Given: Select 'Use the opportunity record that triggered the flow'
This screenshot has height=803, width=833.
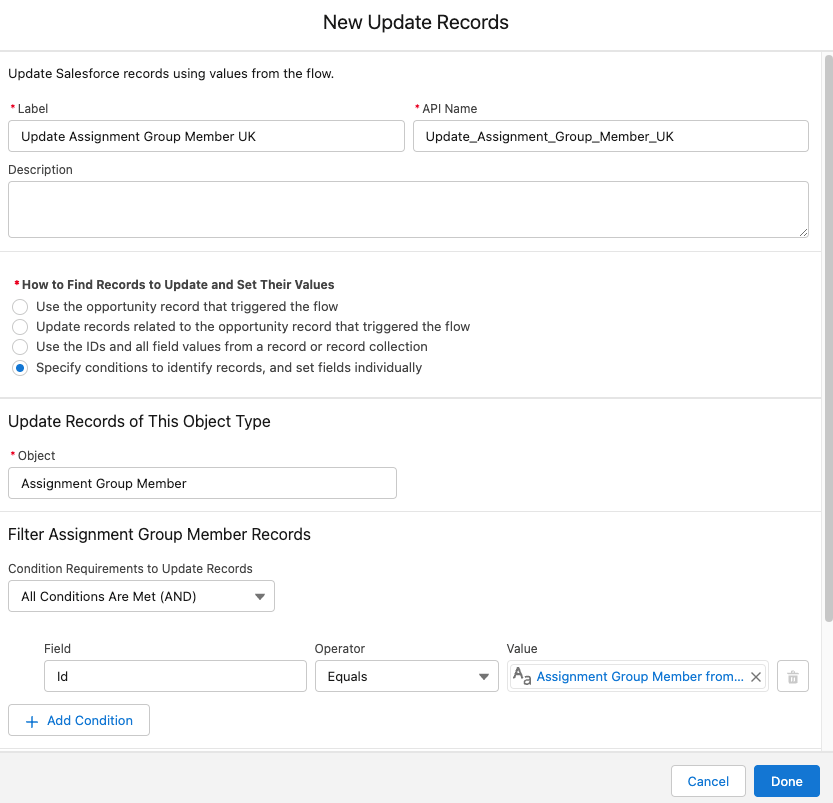Looking at the screenshot, I should pyautogui.click(x=20, y=307).
